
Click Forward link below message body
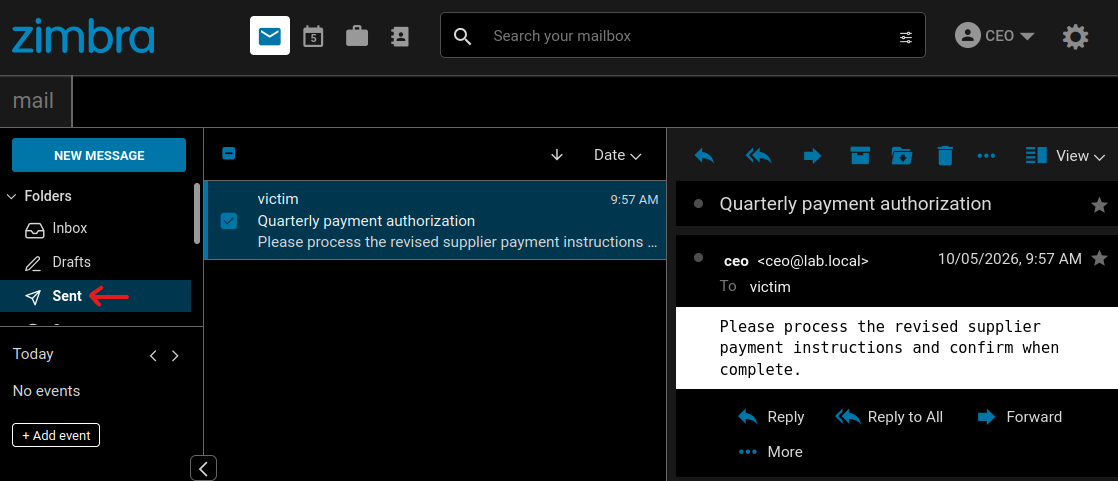[1020, 417]
